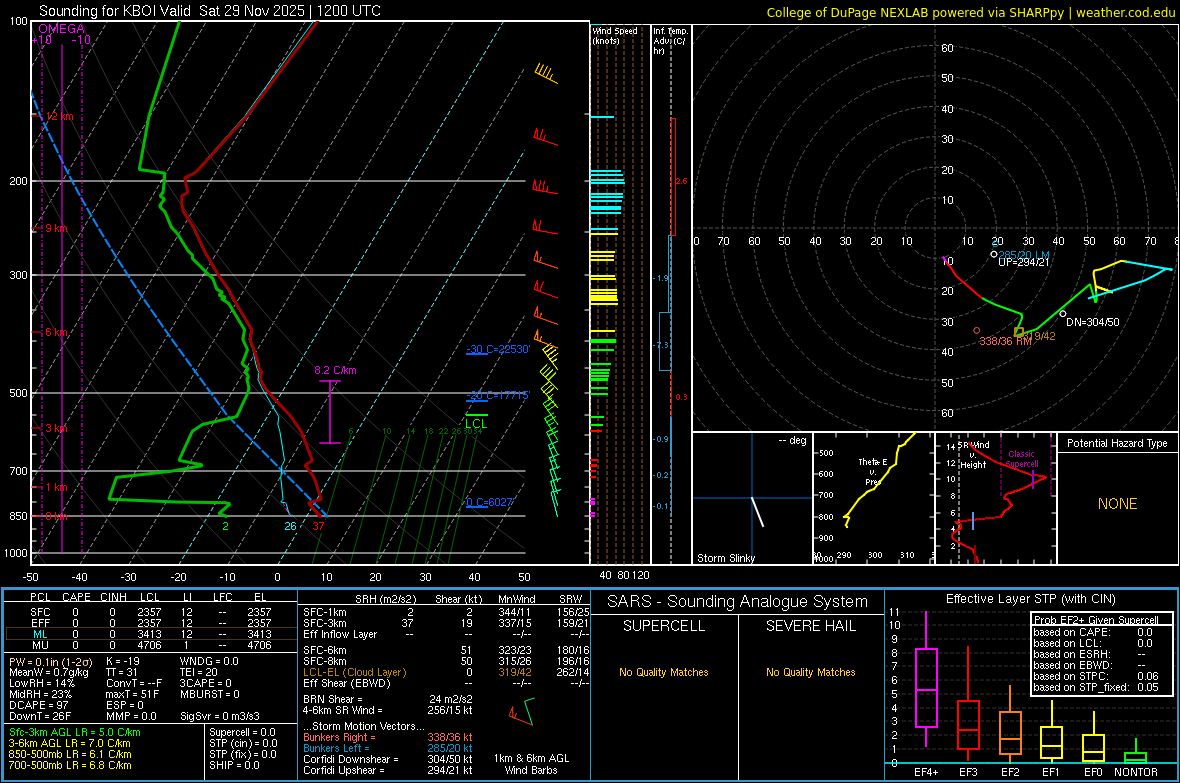Click the 338/36 RM storm motion label
Screen dimensions: 1180x783
tap(1005, 341)
